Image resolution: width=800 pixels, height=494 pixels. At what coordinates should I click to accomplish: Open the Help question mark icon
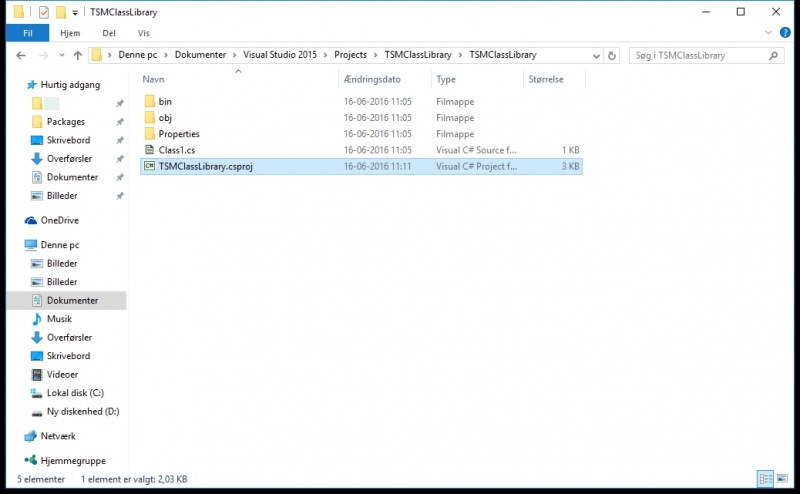click(x=785, y=33)
